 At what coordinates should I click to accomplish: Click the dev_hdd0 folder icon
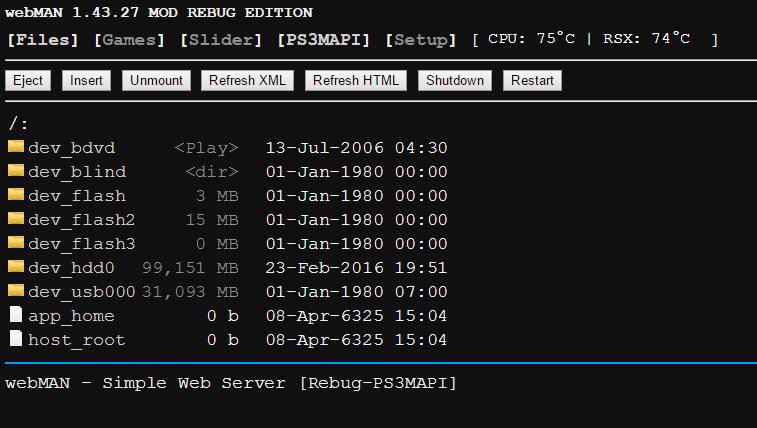pyautogui.click(x=16, y=266)
